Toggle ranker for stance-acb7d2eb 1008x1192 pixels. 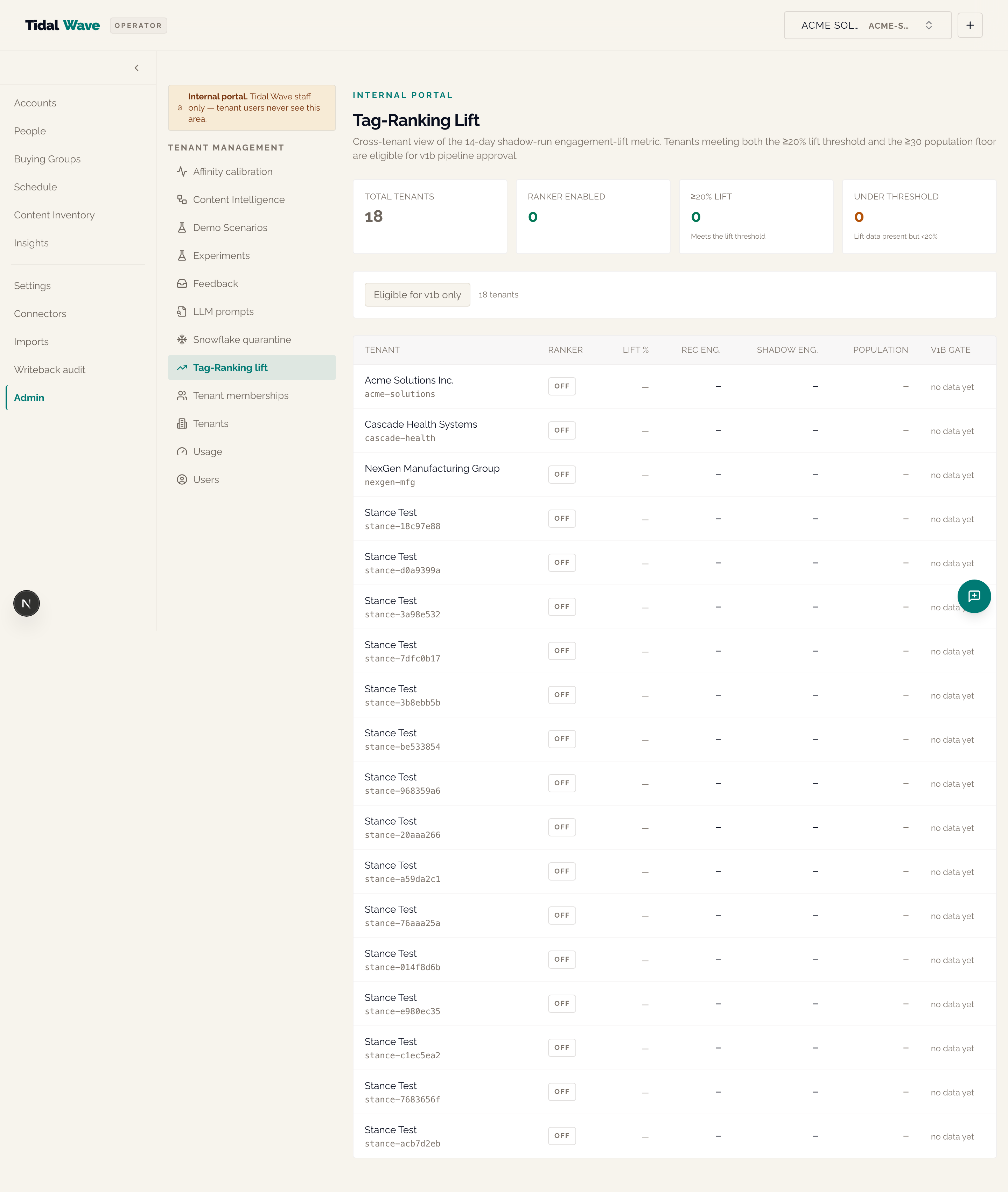click(x=561, y=1135)
